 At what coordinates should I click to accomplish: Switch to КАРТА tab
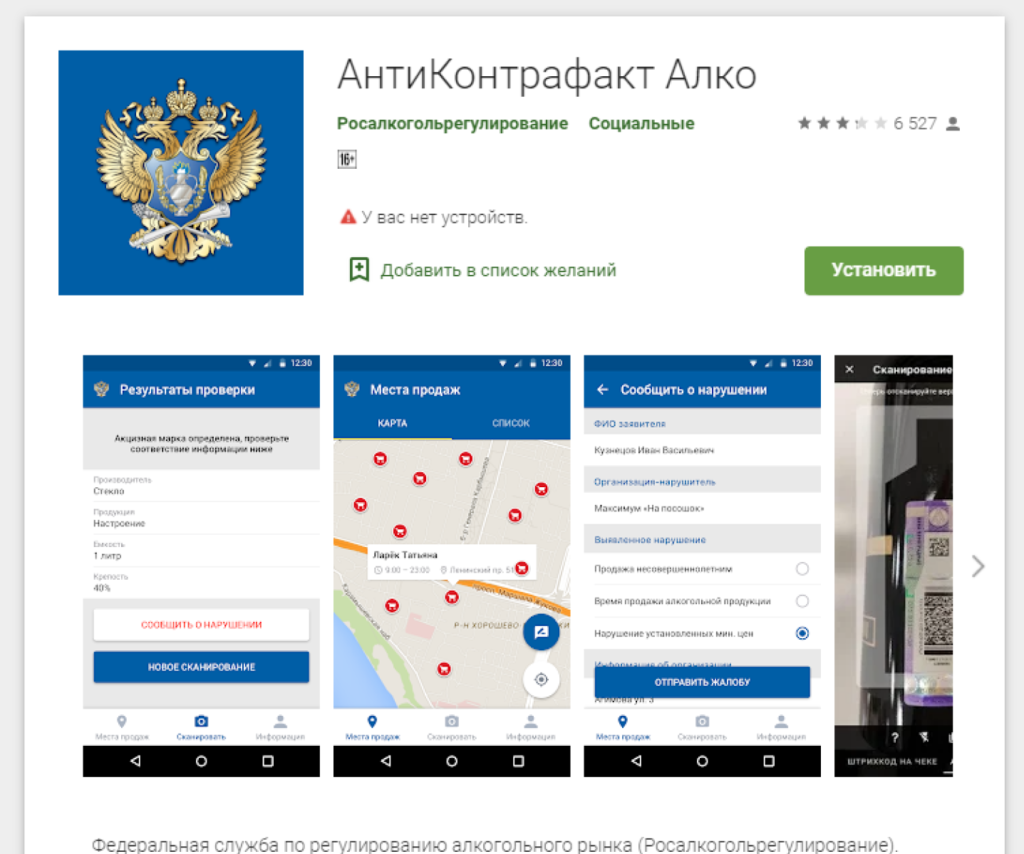coord(392,423)
